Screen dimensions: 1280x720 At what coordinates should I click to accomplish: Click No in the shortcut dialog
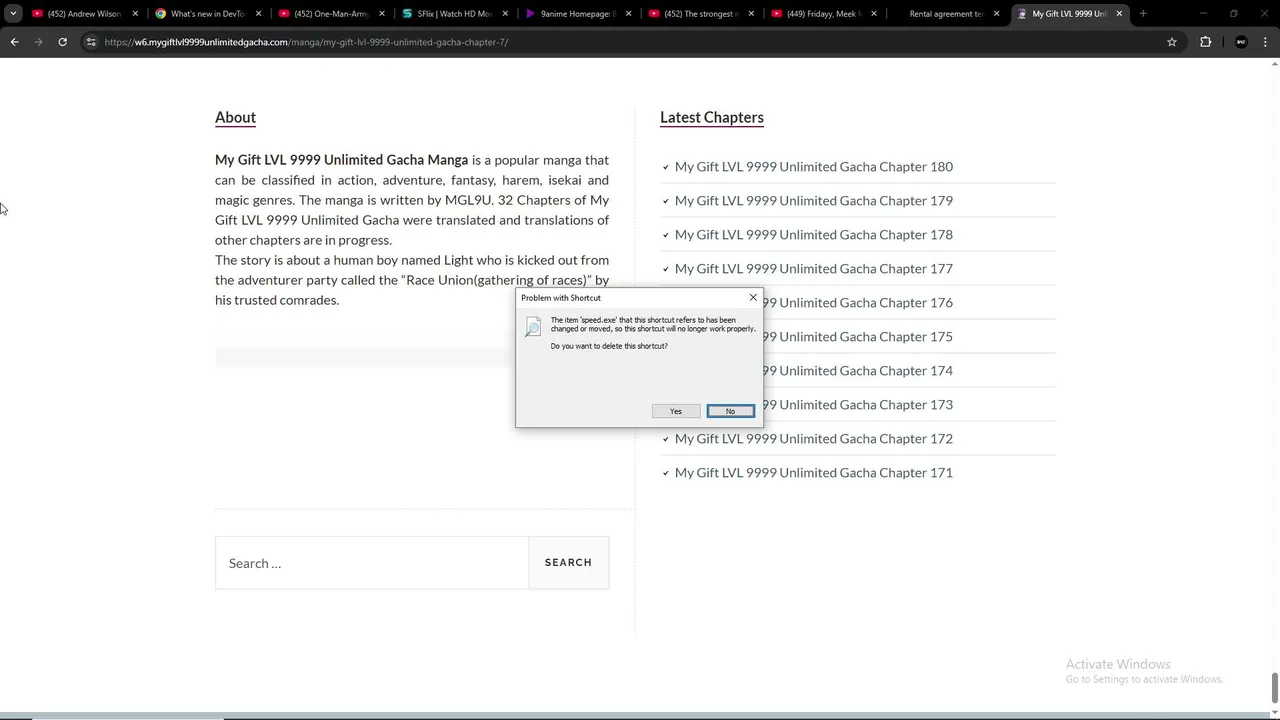click(730, 411)
